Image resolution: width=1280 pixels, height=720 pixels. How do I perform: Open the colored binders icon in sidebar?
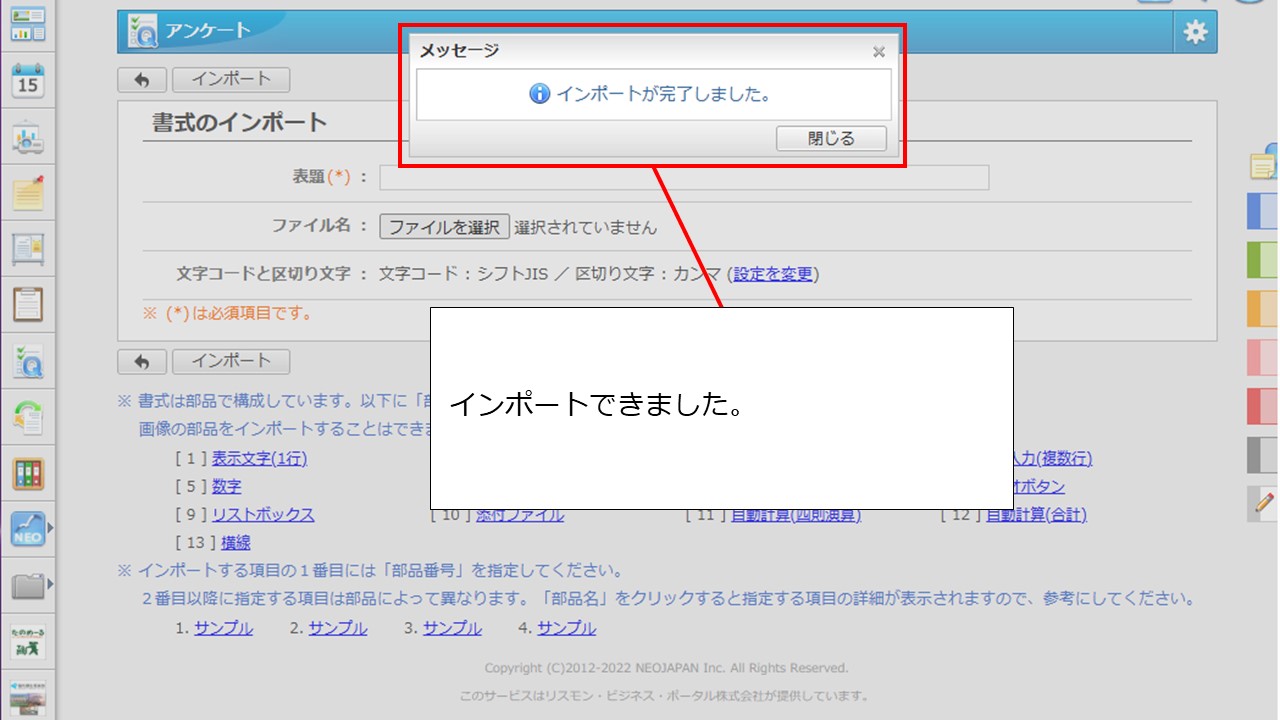click(28, 474)
